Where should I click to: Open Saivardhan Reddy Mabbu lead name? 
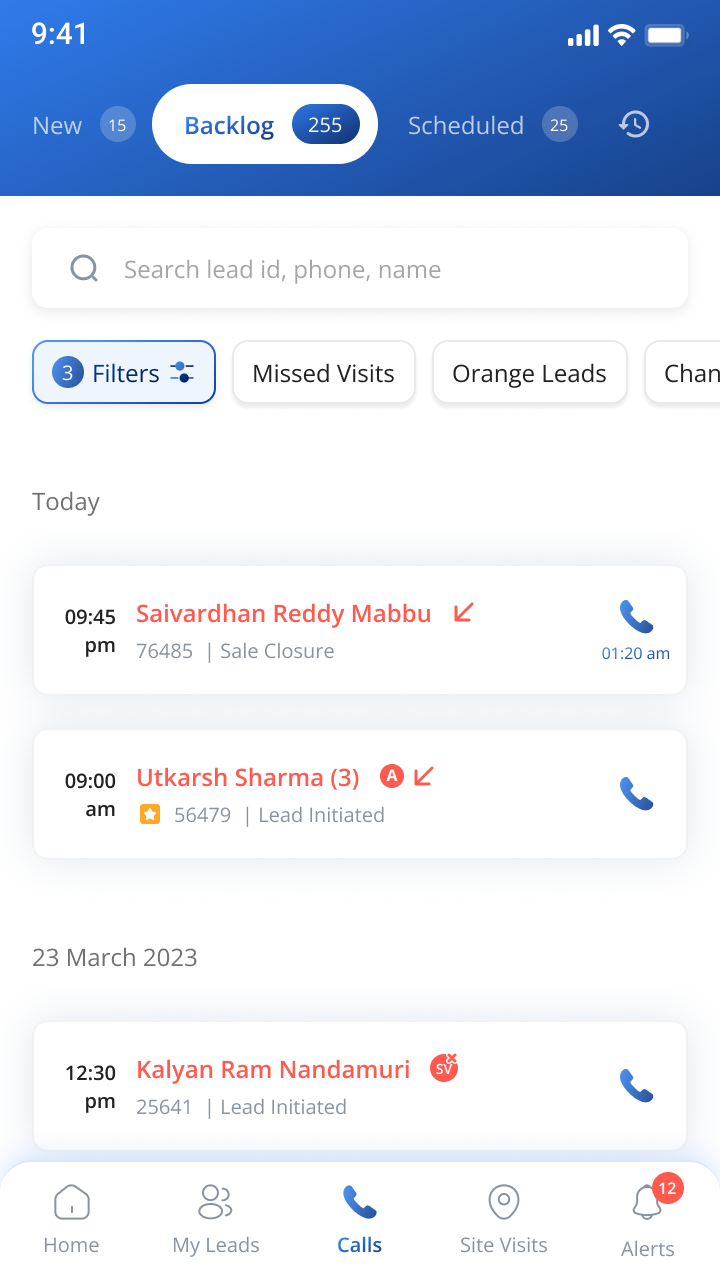284,613
